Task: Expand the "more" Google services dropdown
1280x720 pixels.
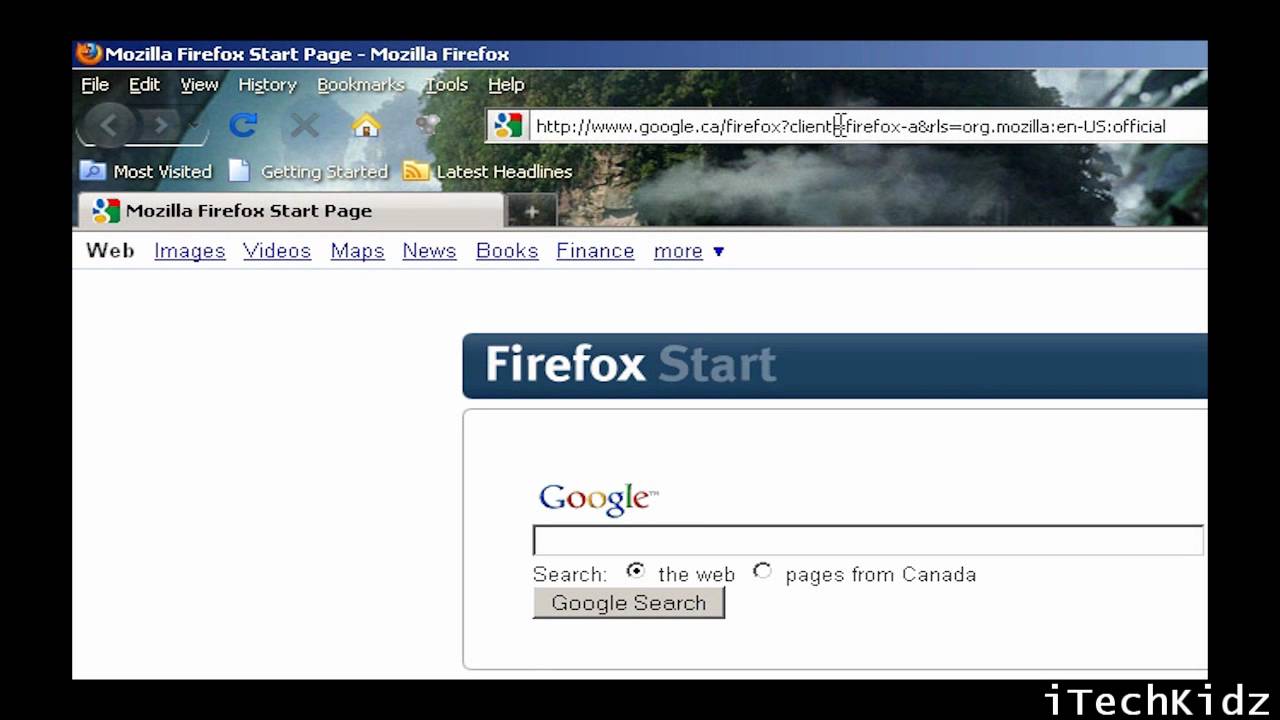Action: tap(689, 251)
